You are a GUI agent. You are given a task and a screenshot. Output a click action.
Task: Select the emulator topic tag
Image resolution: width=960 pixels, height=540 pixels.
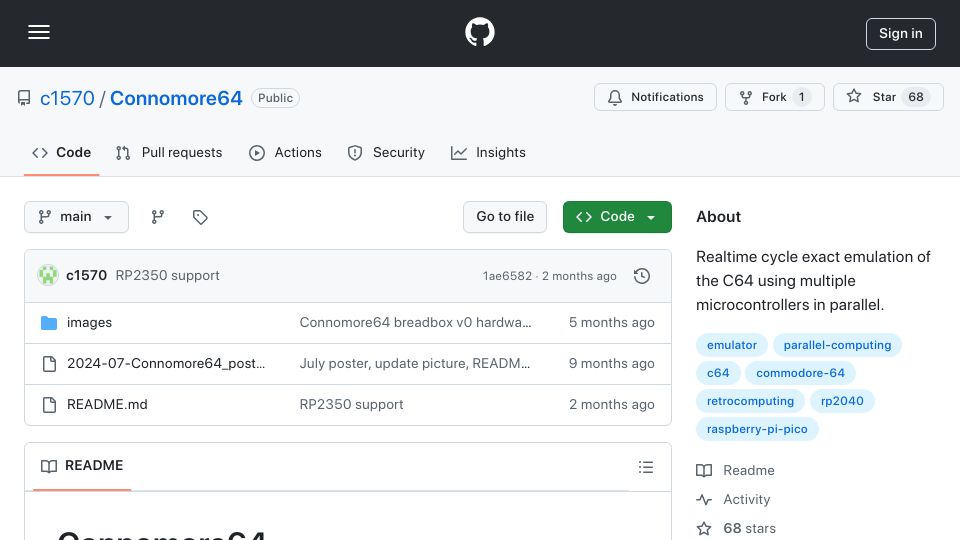[x=732, y=345]
